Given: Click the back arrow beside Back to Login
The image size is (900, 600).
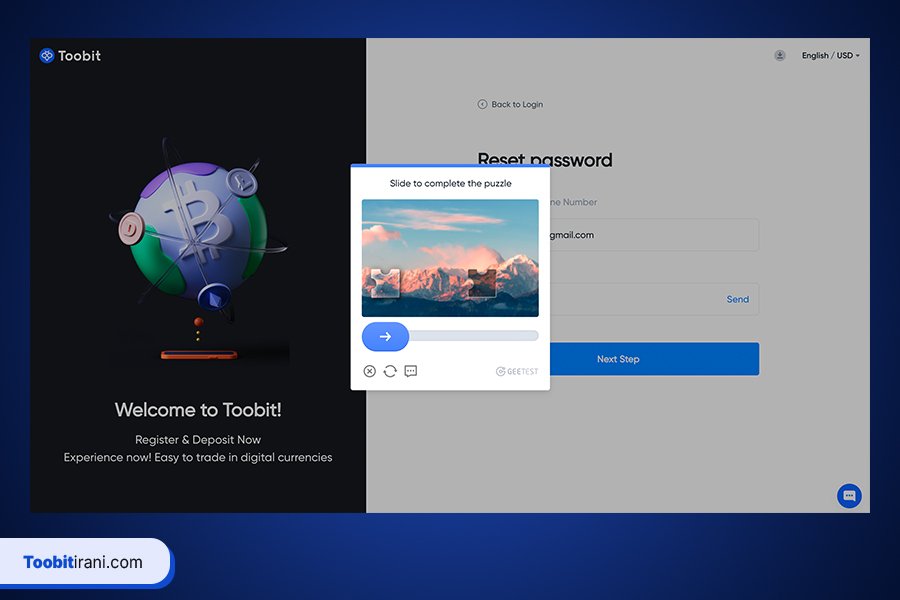Looking at the screenshot, I should (x=483, y=104).
